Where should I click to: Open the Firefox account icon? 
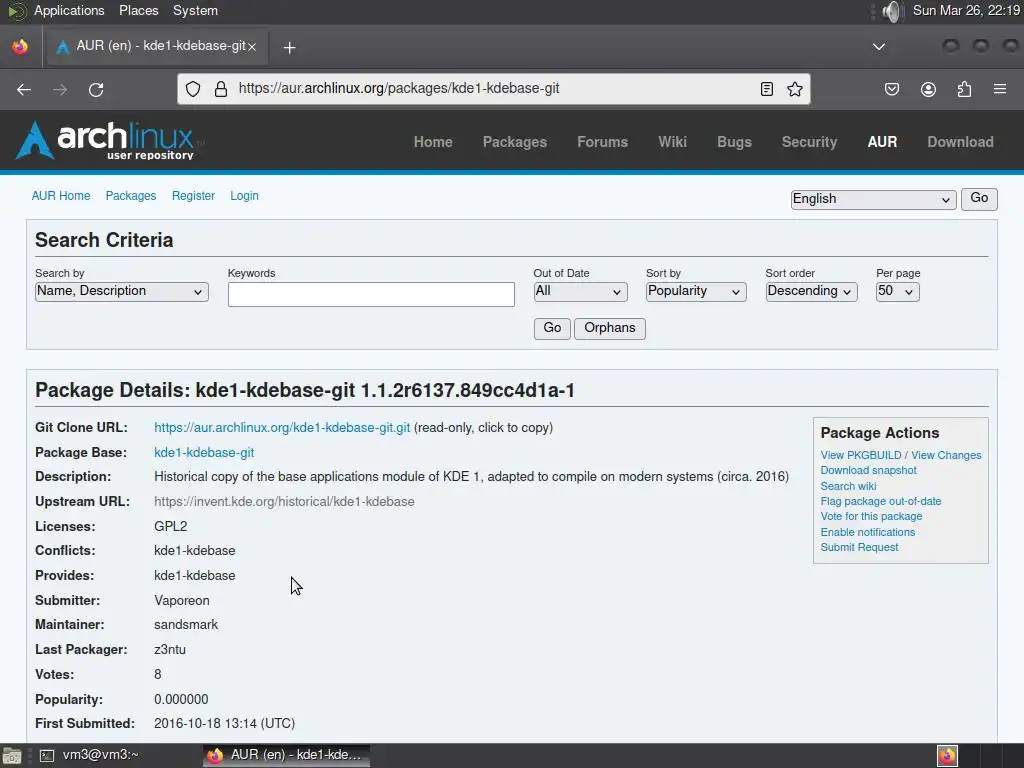pos(928,89)
